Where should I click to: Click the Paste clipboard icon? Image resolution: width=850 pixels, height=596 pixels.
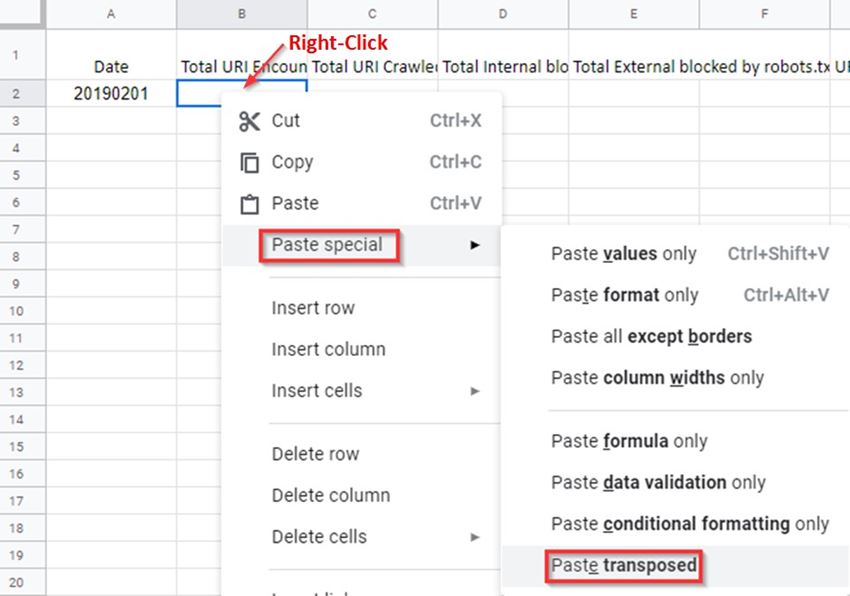(x=249, y=204)
